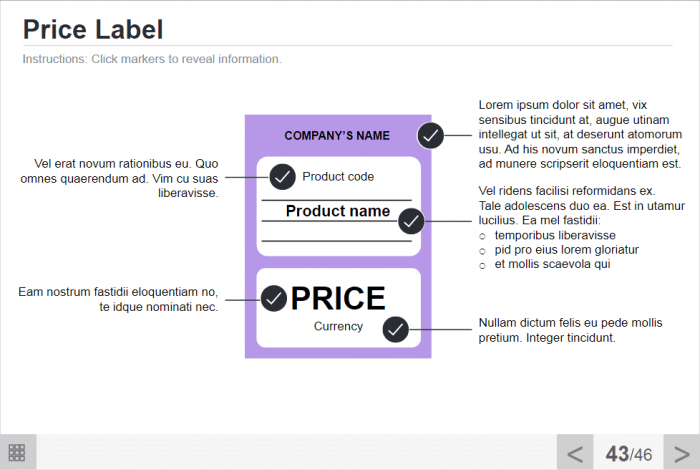The width and height of the screenshot is (700, 470).
Task: Open the slide grid menu icon
Action: coord(17,452)
